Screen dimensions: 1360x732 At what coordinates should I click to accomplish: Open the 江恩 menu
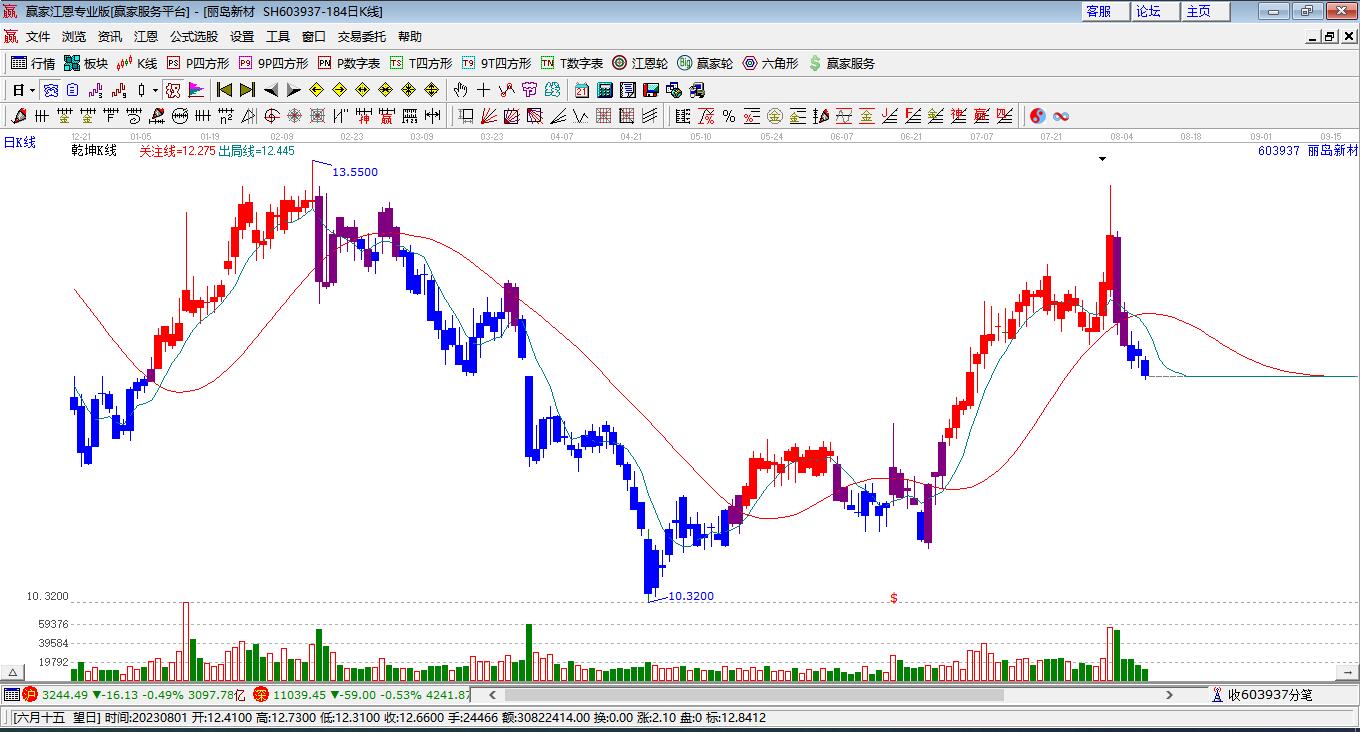click(146, 36)
